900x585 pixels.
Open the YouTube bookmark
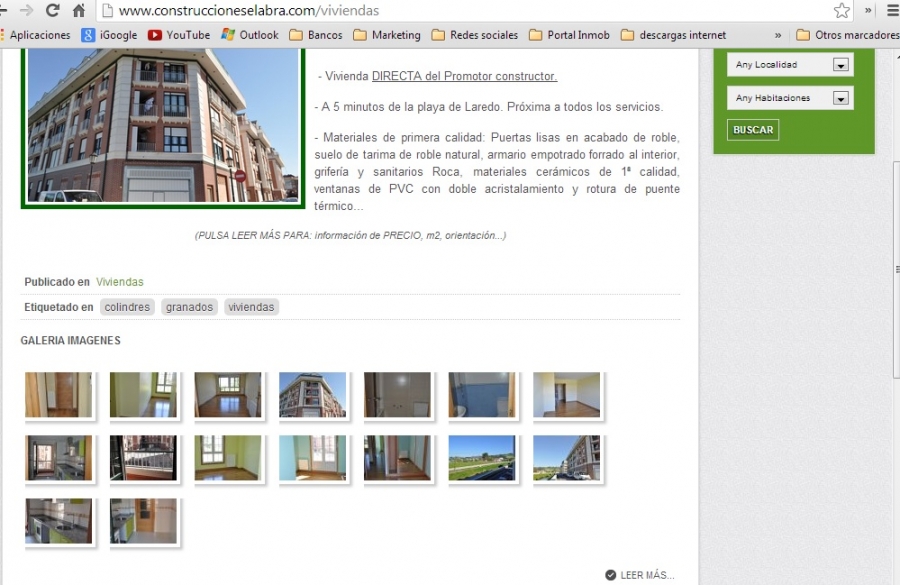click(x=179, y=35)
